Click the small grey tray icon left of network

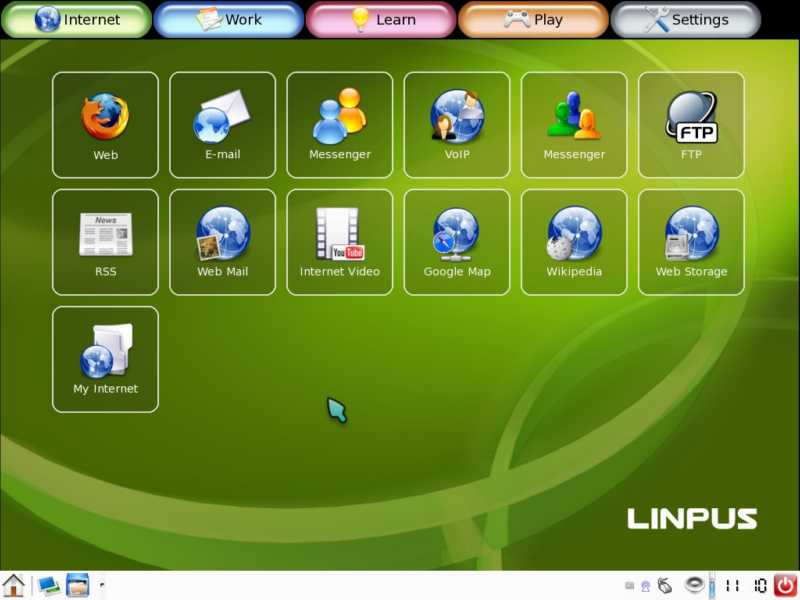(630, 586)
